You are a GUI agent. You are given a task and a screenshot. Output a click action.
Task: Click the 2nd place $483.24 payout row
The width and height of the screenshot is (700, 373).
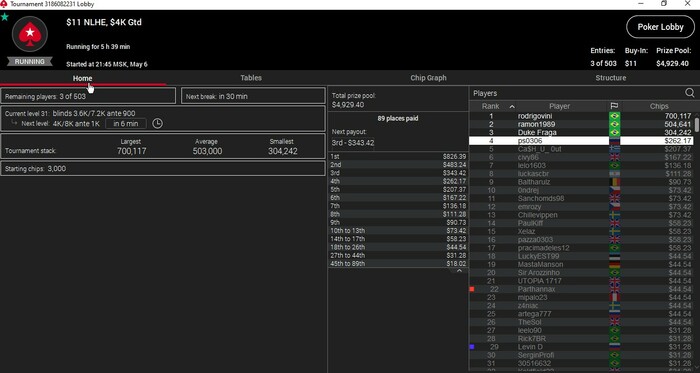click(398, 165)
